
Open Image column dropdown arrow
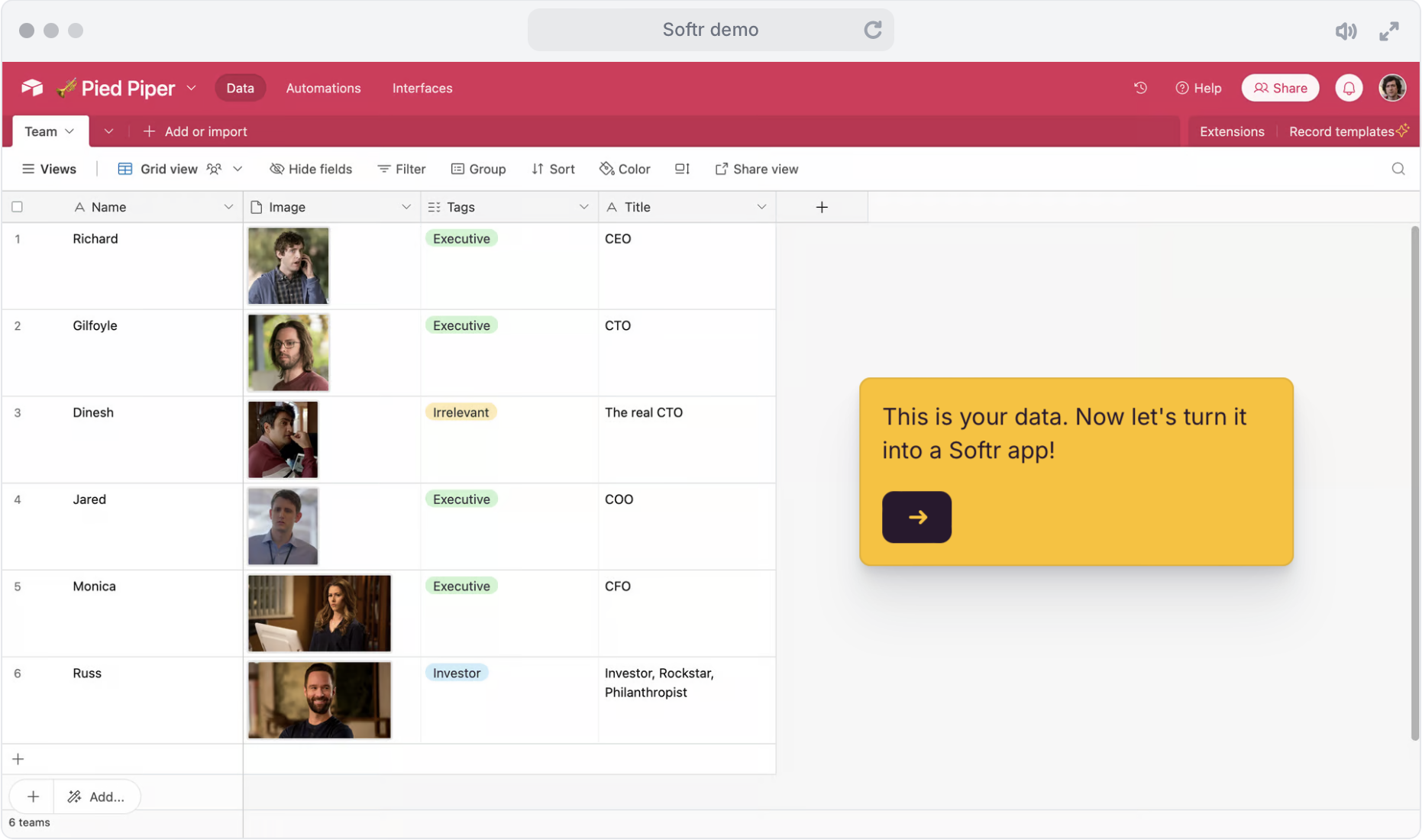pos(406,207)
